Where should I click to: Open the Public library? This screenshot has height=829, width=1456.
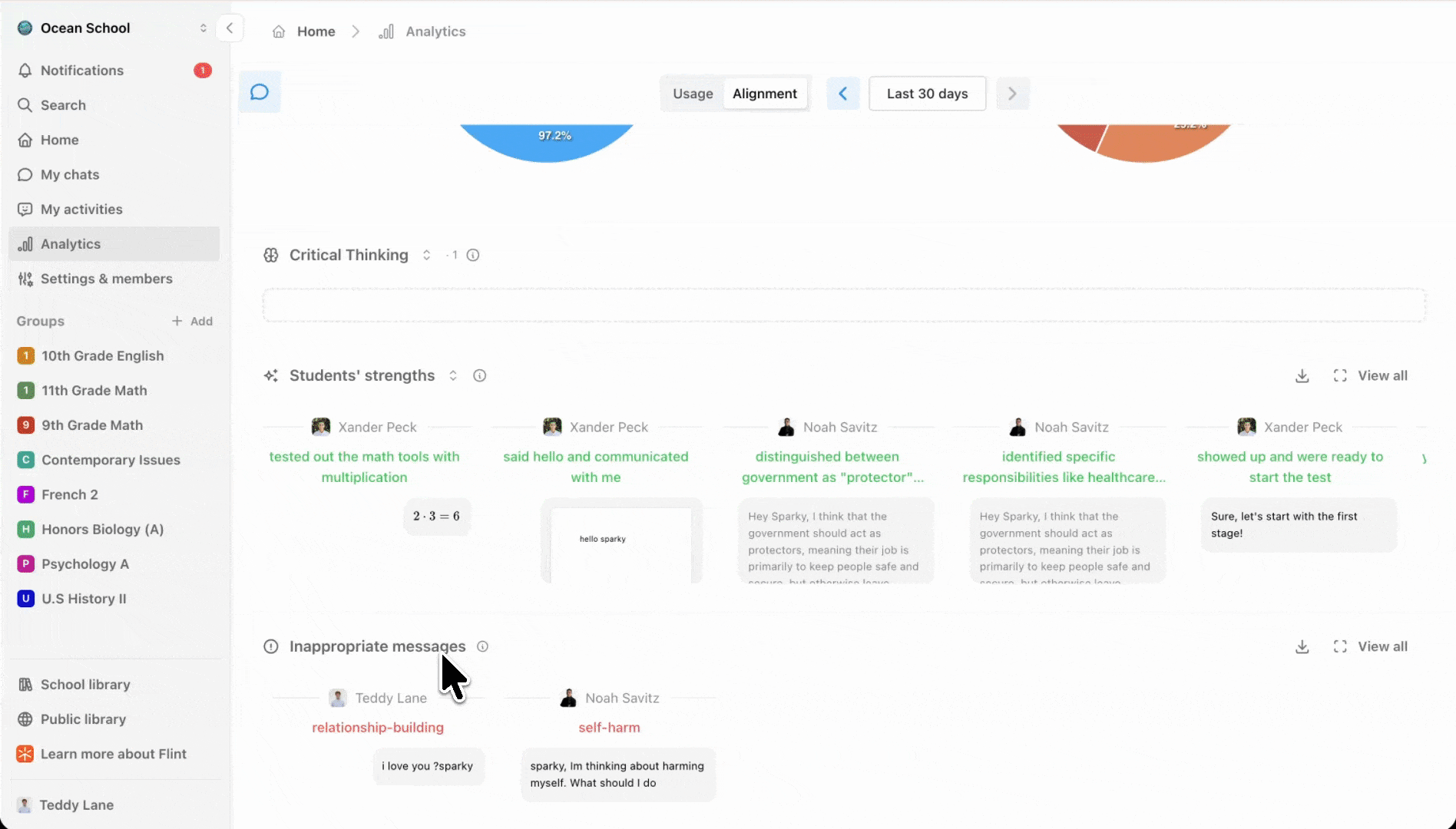tap(114, 719)
